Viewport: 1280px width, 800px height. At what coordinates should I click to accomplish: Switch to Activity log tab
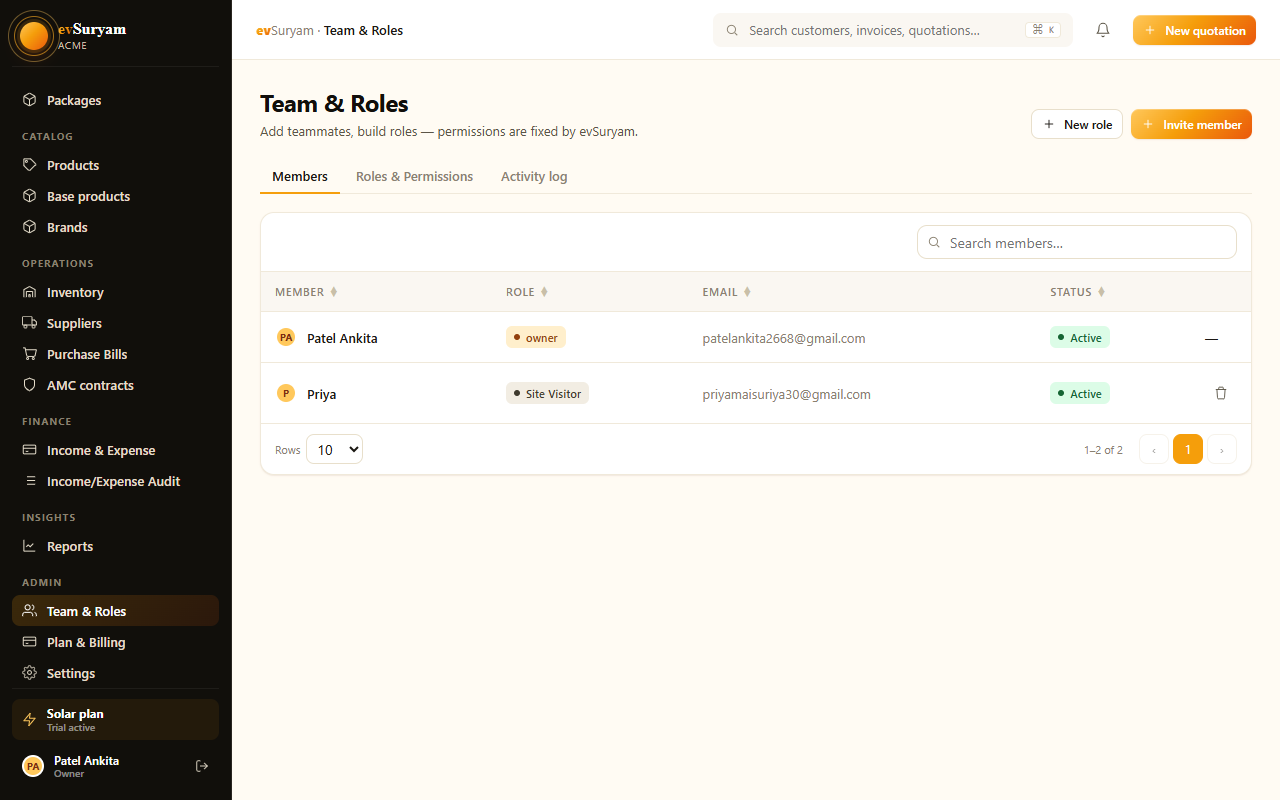pos(534,176)
